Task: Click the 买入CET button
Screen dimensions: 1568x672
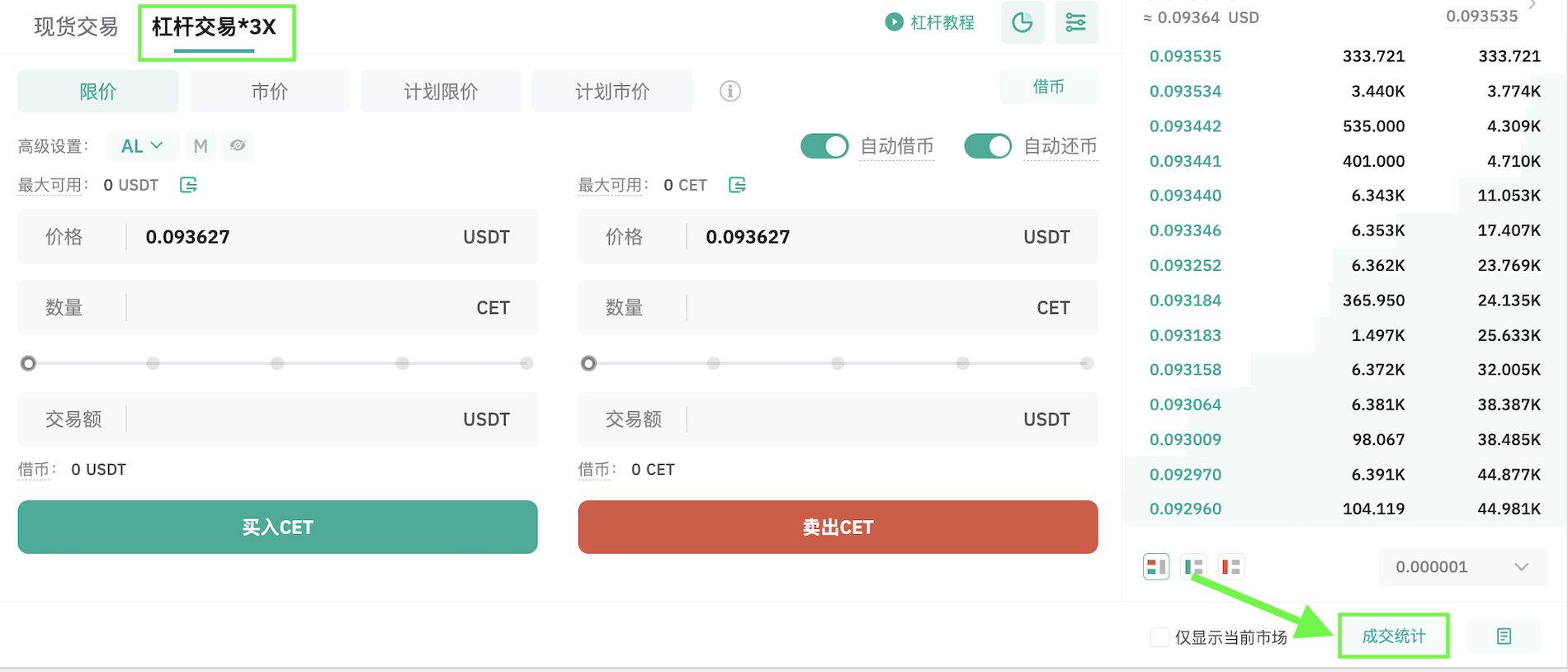Action: pos(277,527)
